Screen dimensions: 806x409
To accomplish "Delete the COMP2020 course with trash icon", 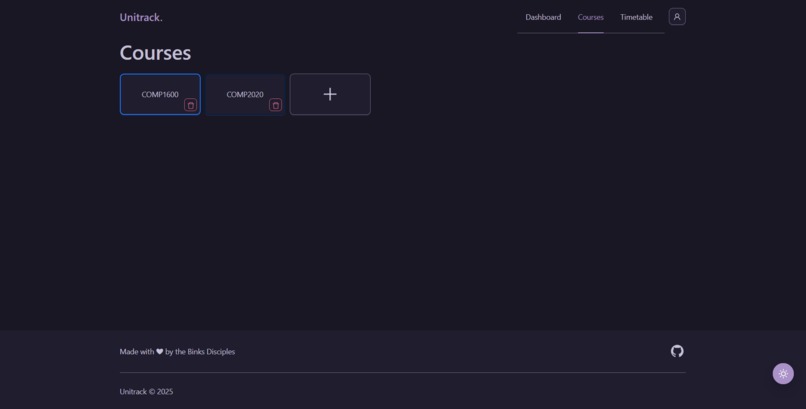I will (276, 105).
